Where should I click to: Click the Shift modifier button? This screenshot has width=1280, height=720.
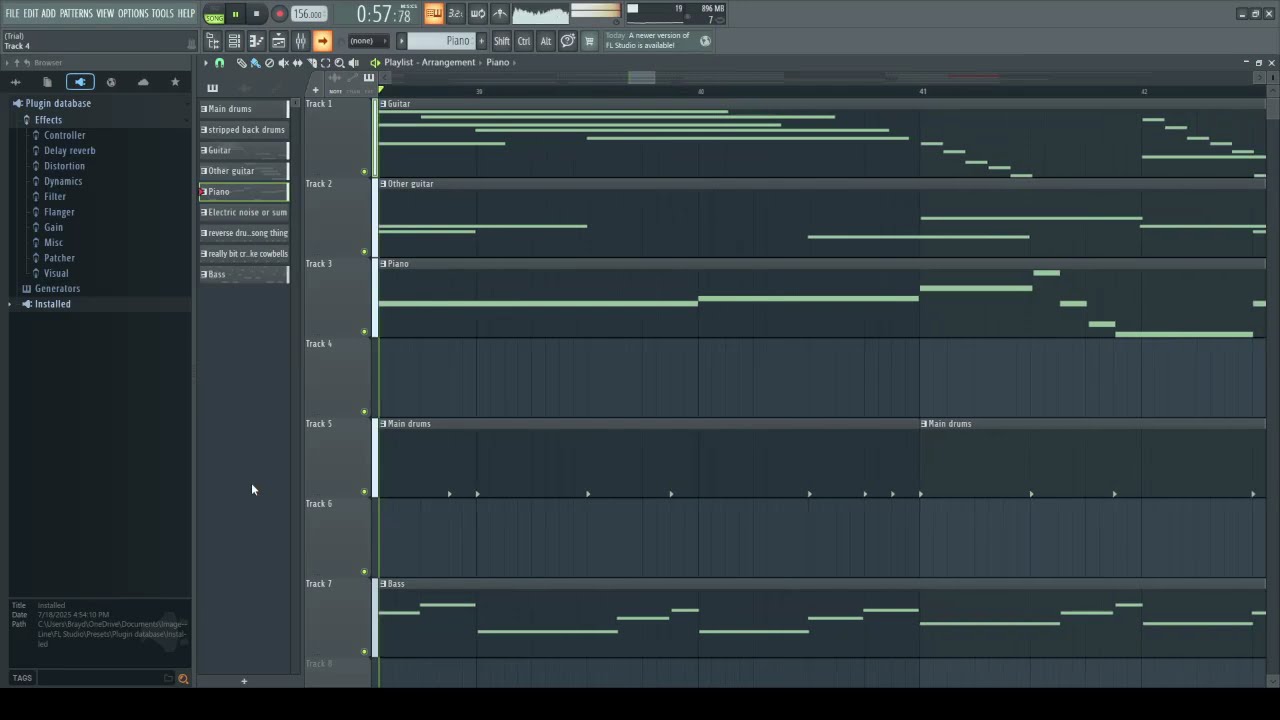(x=502, y=40)
